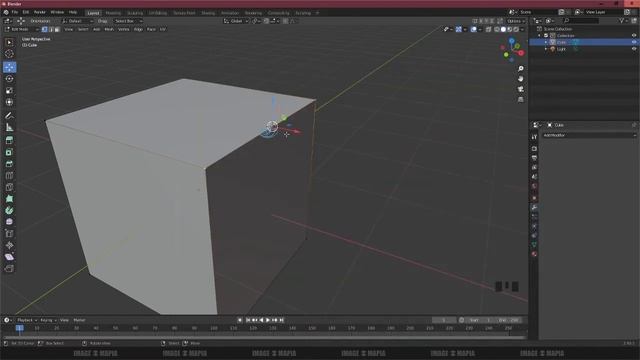Select the Extrude Region tool

[9, 141]
